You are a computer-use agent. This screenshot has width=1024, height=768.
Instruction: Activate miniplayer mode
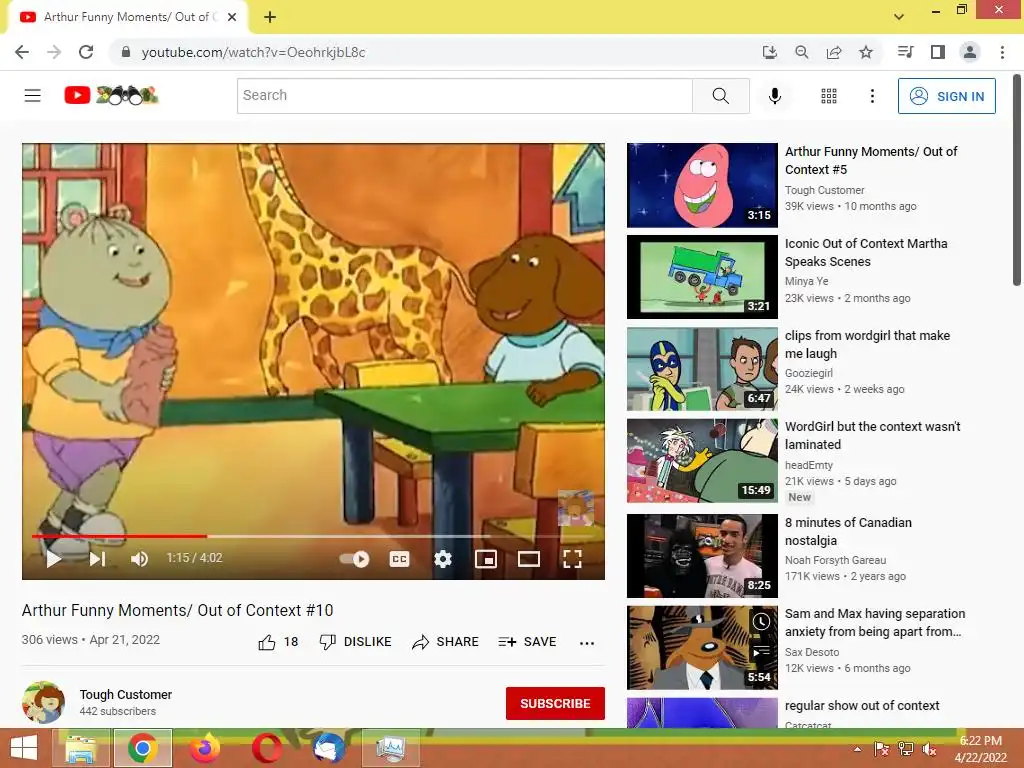[486, 559]
